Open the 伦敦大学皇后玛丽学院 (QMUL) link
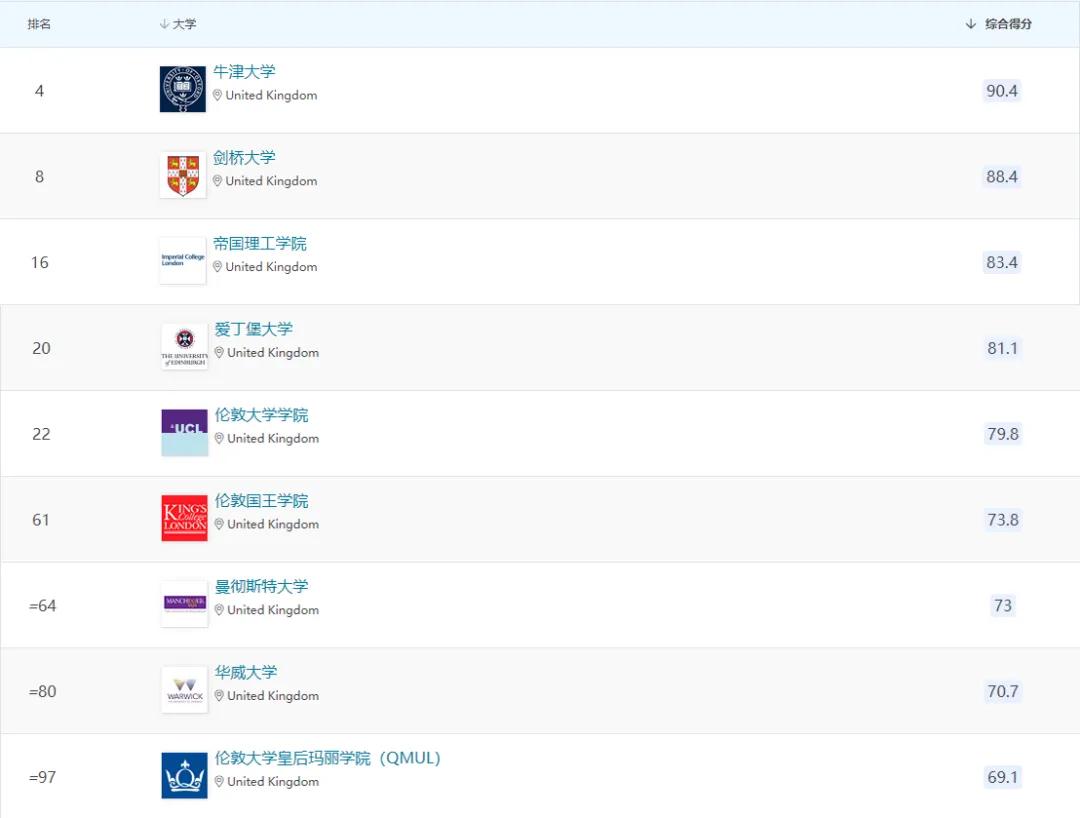The width and height of the screenshot is (1080, 818). 327,758
